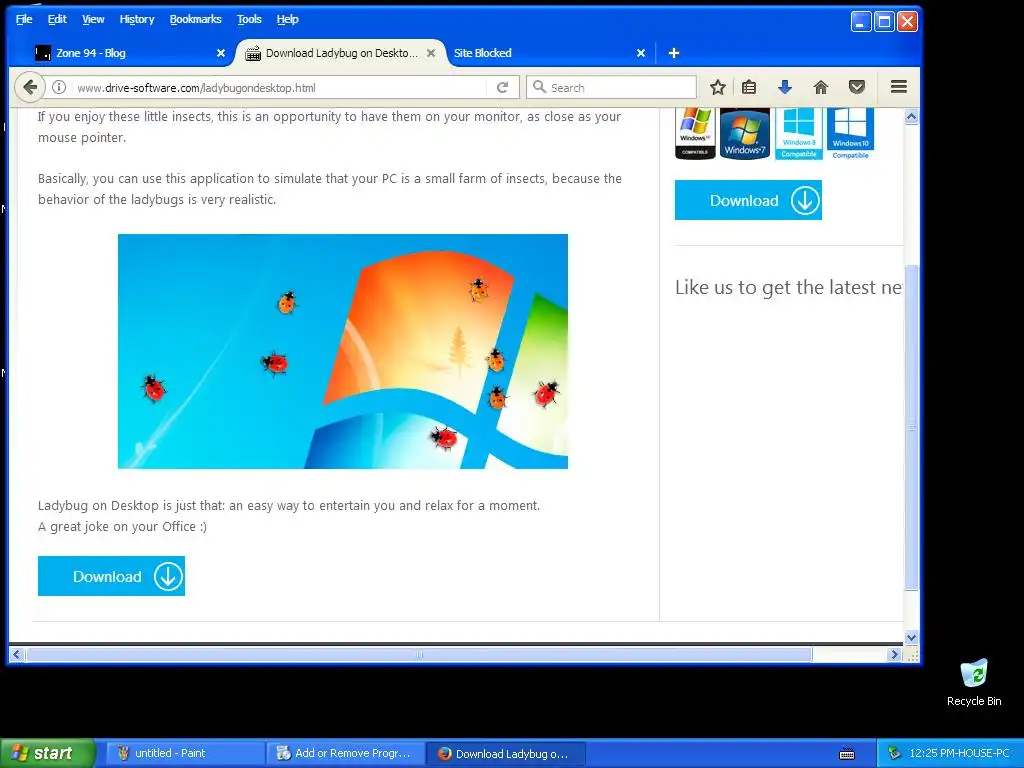Open the View menu

(93, 19)
